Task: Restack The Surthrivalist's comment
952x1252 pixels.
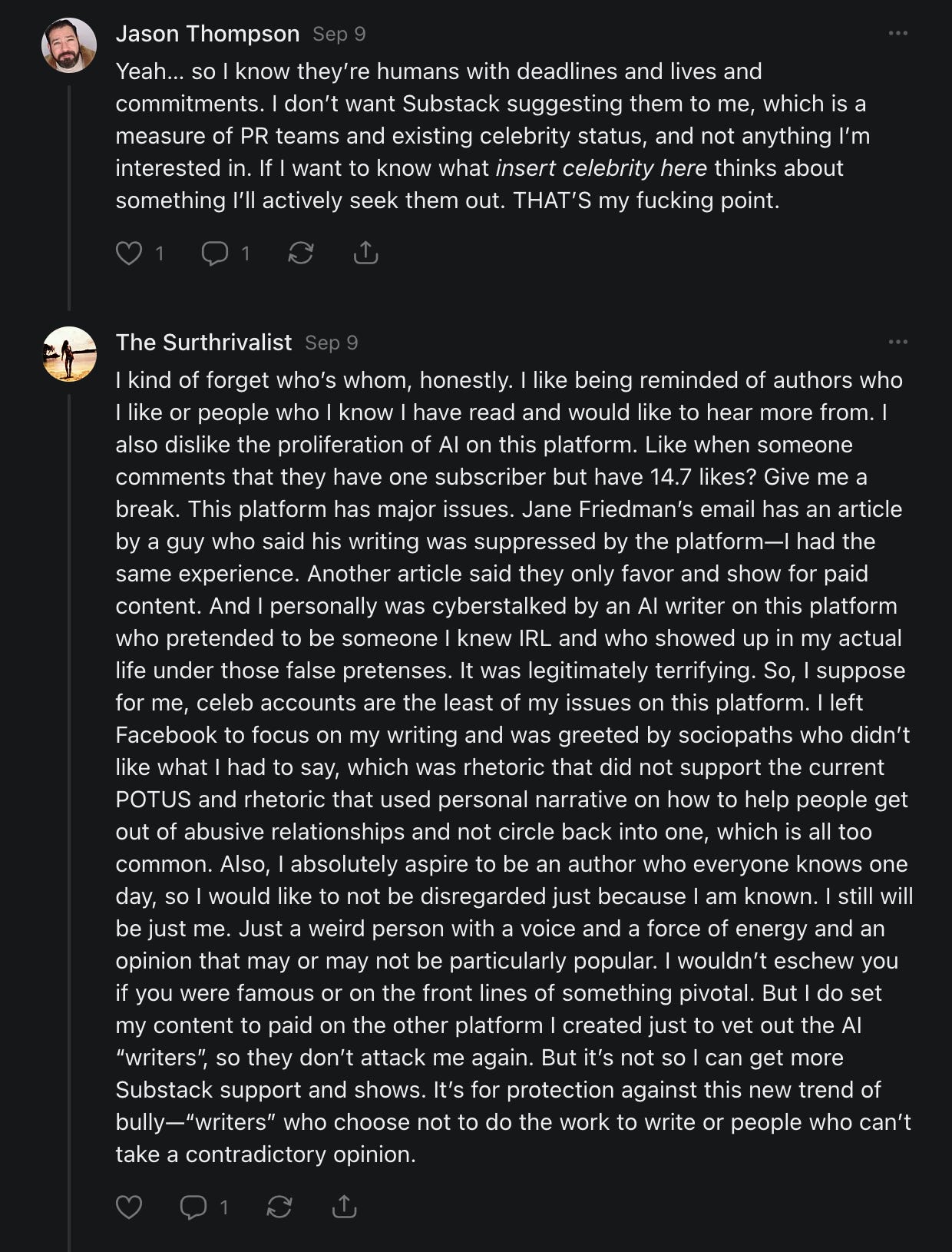Action: (x=279, y=1207)
